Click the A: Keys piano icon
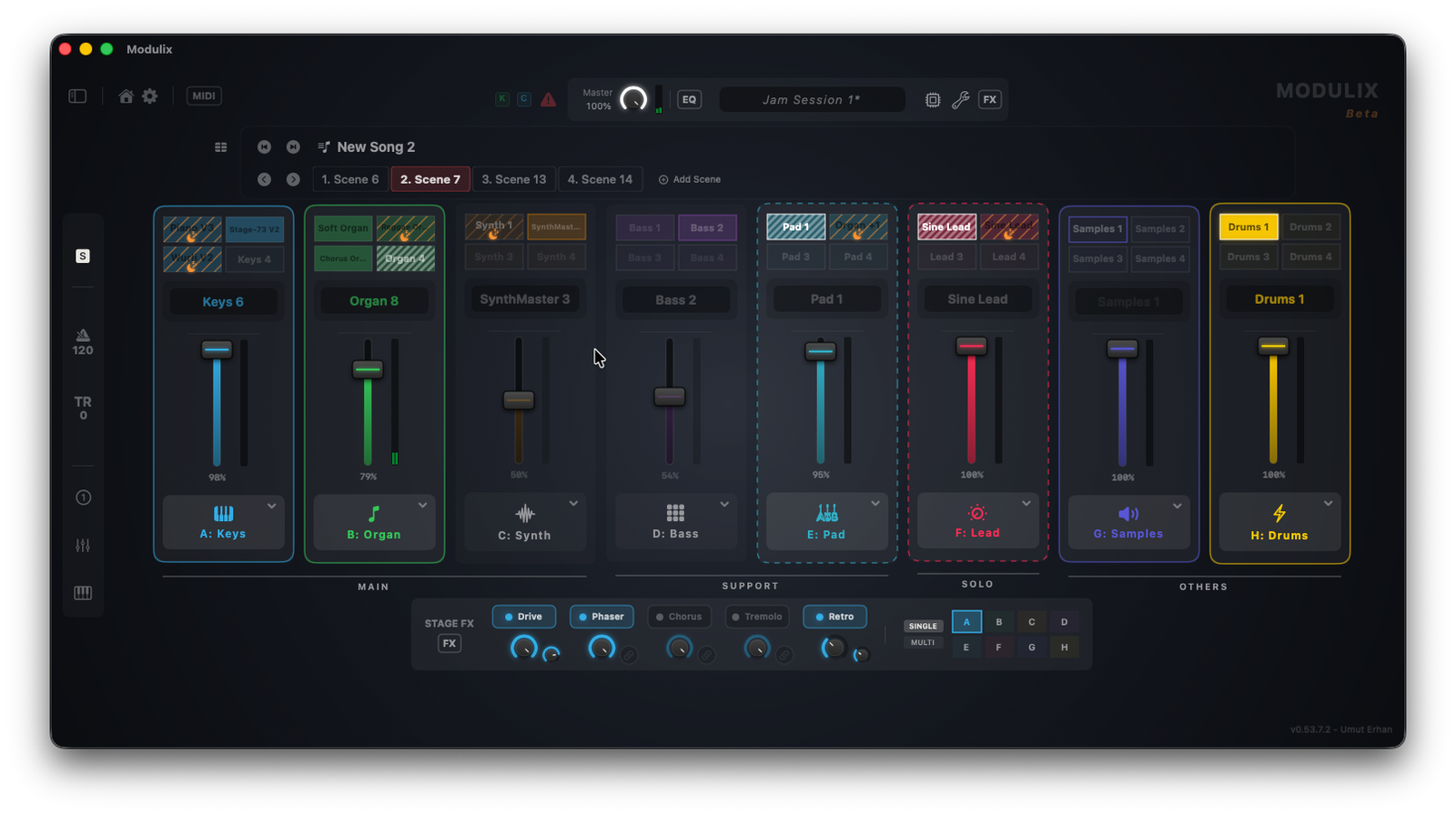The image size is (1456, 815). [x=223, y=513]
